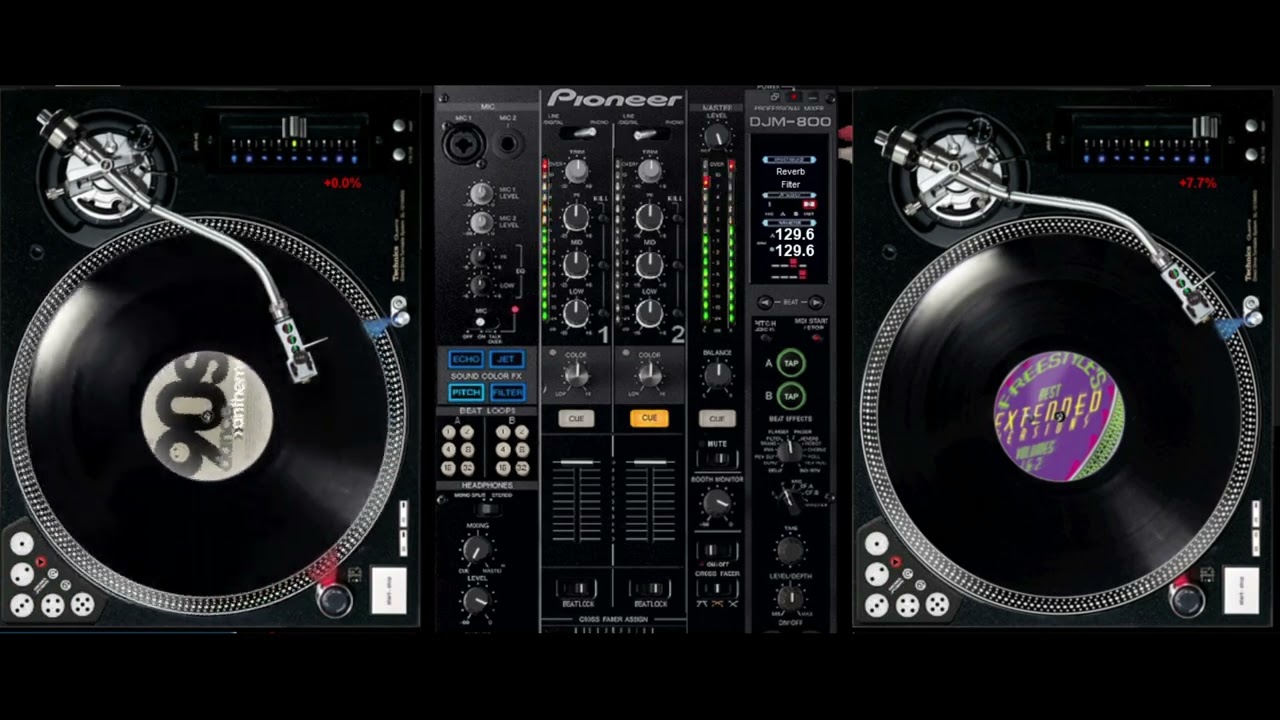Click the effect LEVEL/DEPTH knob
The width and height of the screenshot is (1280, 720).
point(790,598)
